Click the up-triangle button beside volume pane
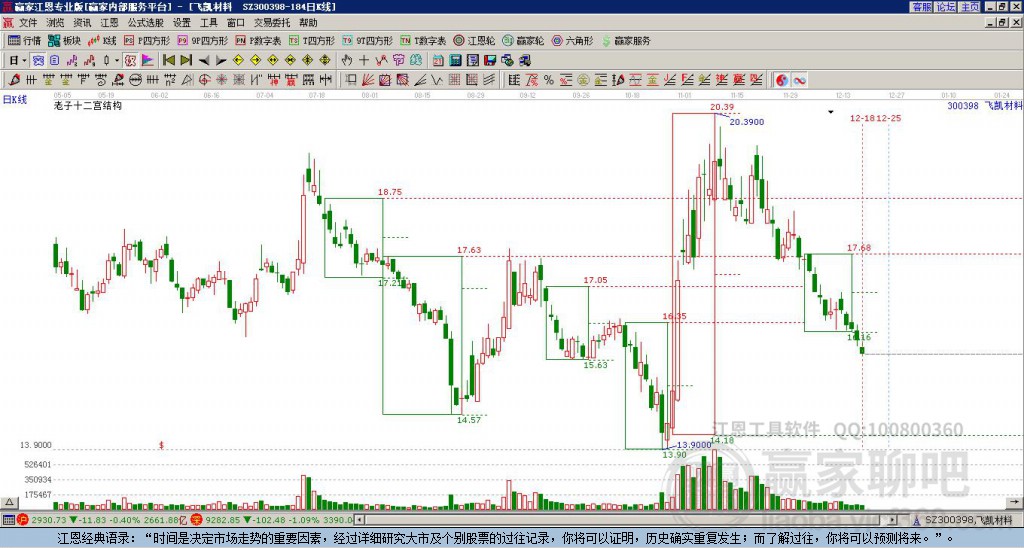The height and width of the screenshot is (548, 1024). pyautogui.click(x=8, y=503)
